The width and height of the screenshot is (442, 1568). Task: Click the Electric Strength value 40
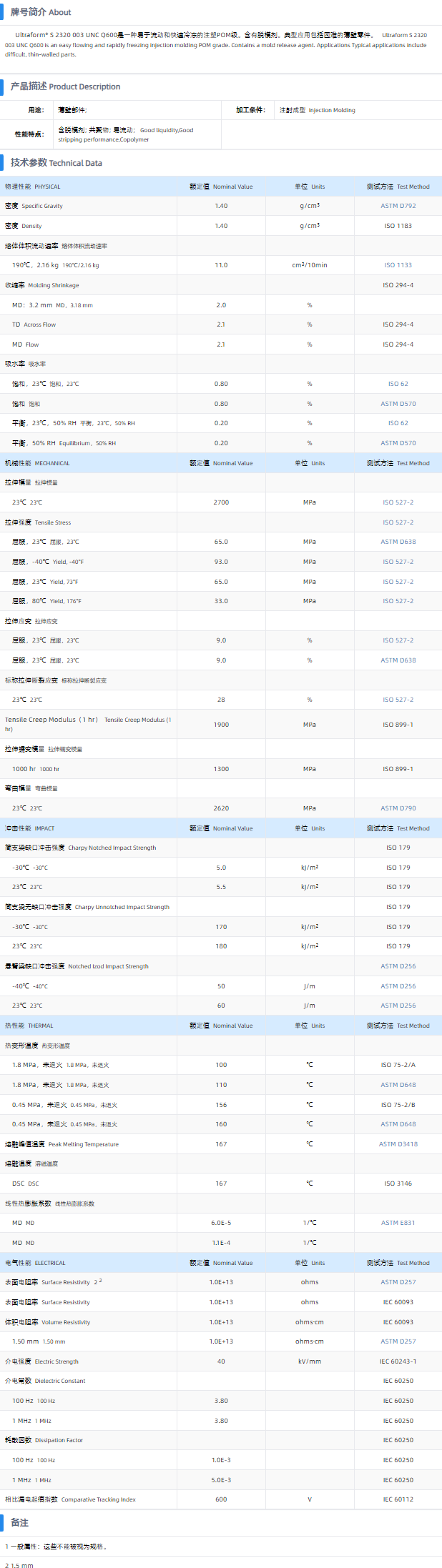(x=221, y=1361)
